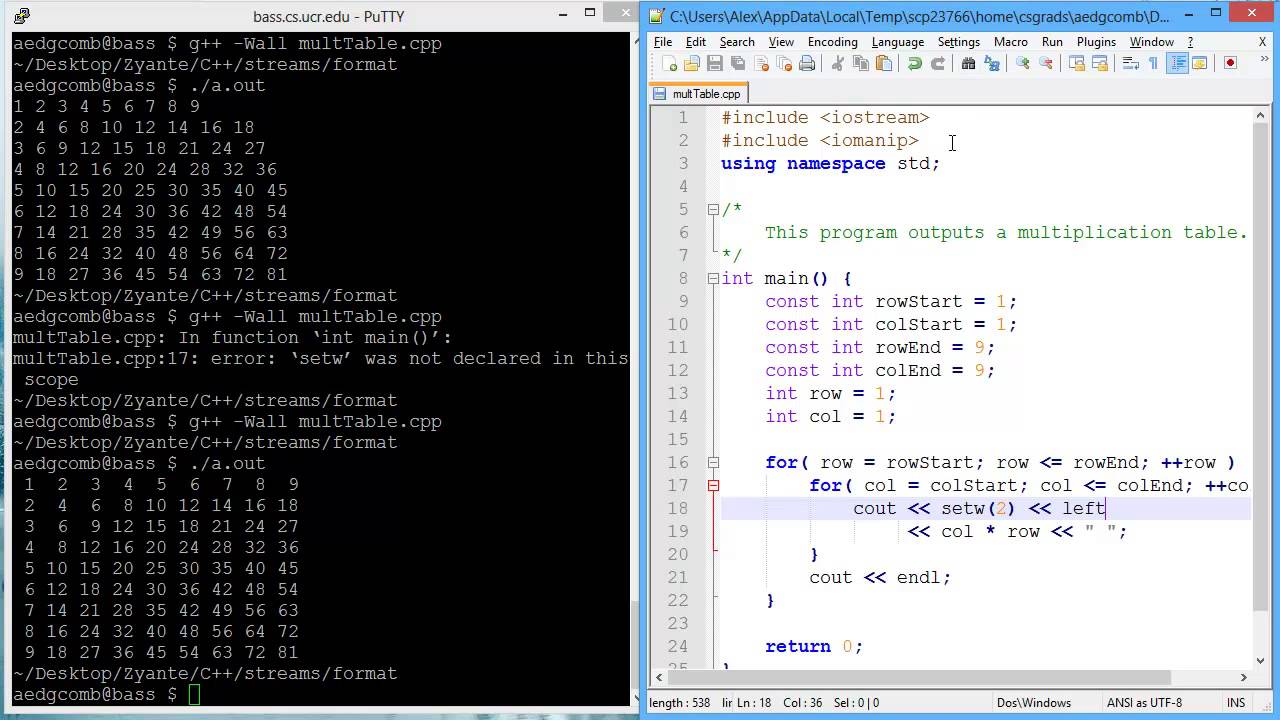Open the File menu
Image resolution: width=1280 pixels, height=720 pixels.
point(663,42)
